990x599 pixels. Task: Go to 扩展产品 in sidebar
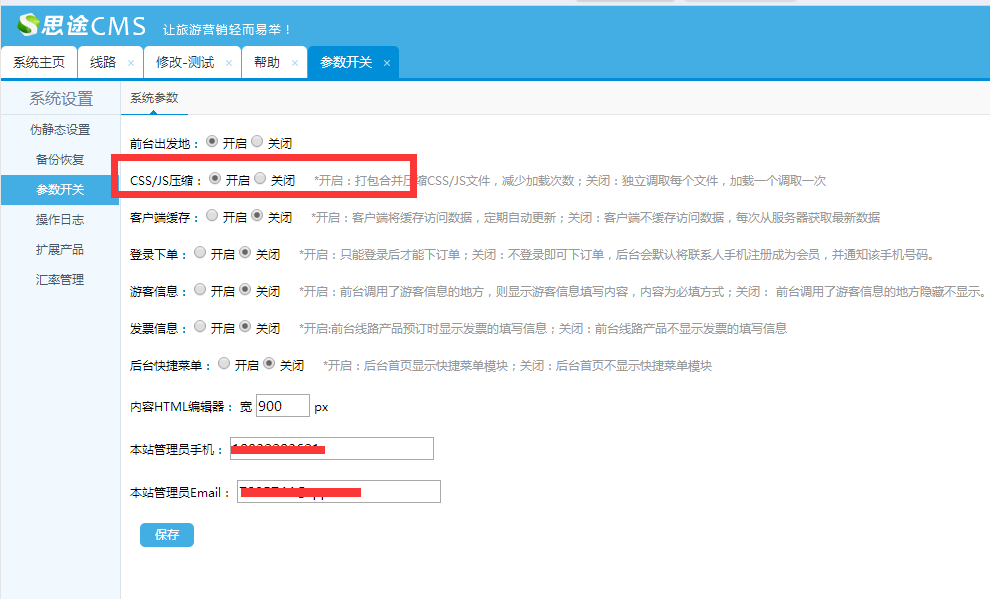[x=60, y=250]
